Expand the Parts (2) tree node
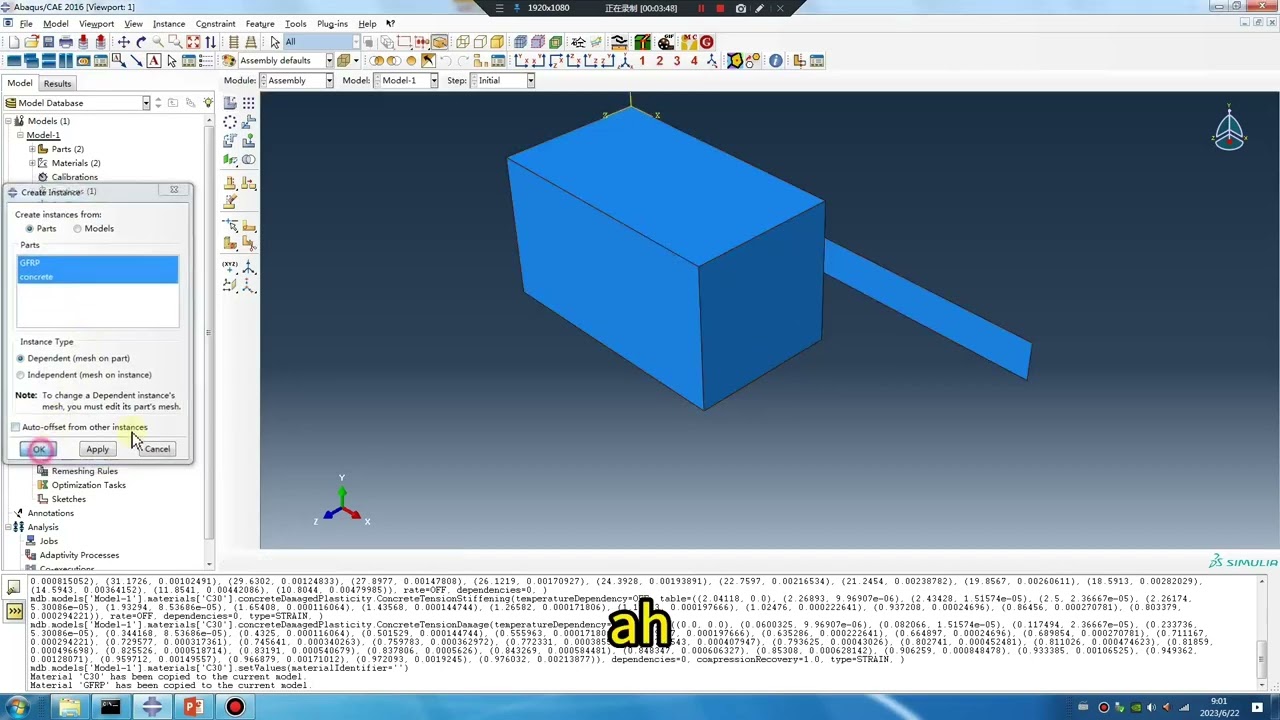 click(x=32, y=149)
